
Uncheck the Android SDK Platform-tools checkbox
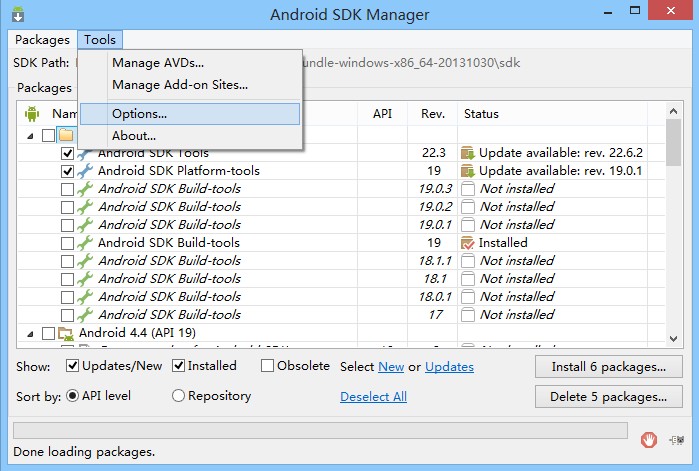67,171
